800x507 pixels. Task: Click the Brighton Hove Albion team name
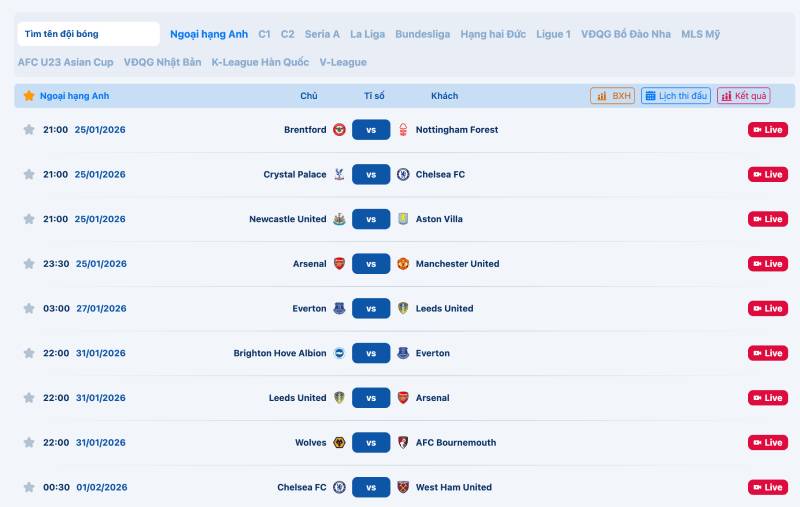[280, 353]
